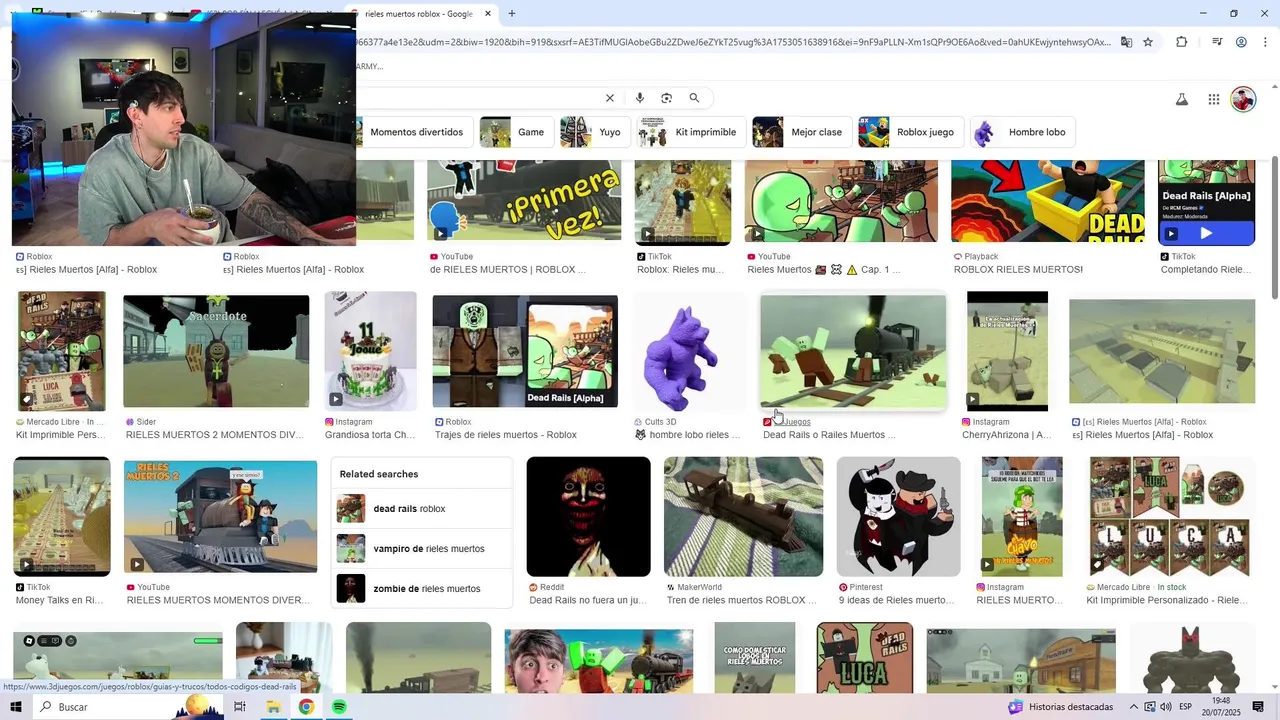Click 'ROBLOX RIELES MUERTOS!' Playback caption
This screenshot has height=720, width=1280.
(x=1018, y=270)
